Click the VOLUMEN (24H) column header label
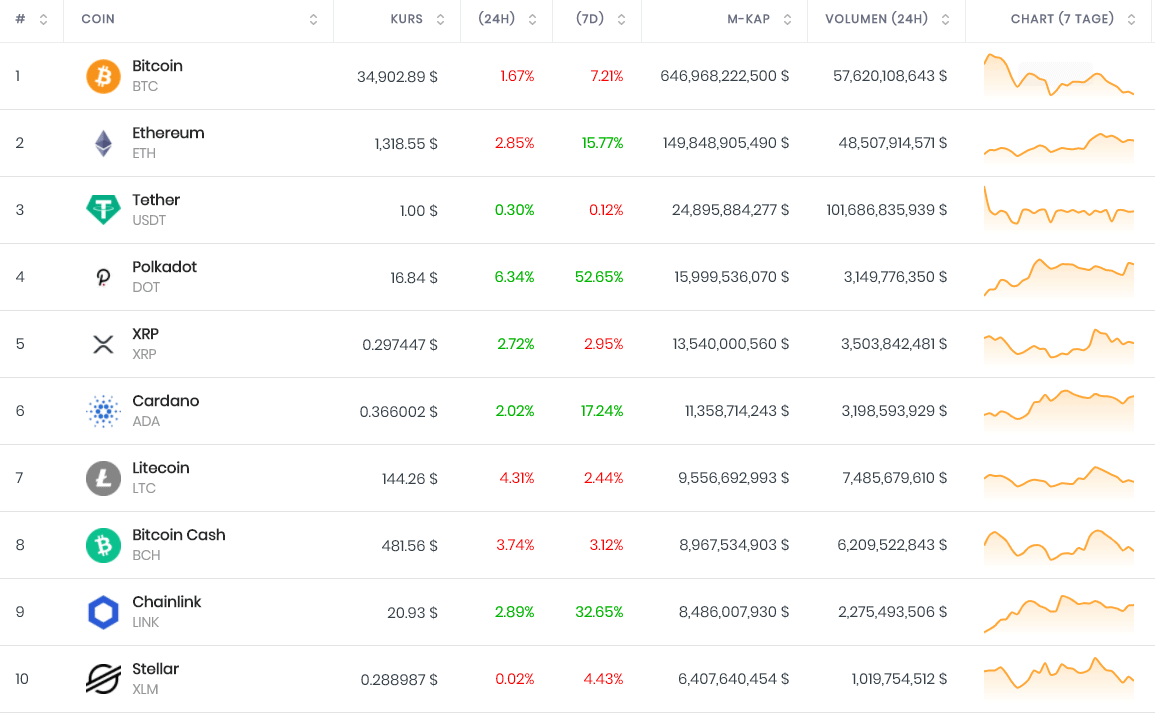This screenshot has height=713, width=1155. (877, 19)
